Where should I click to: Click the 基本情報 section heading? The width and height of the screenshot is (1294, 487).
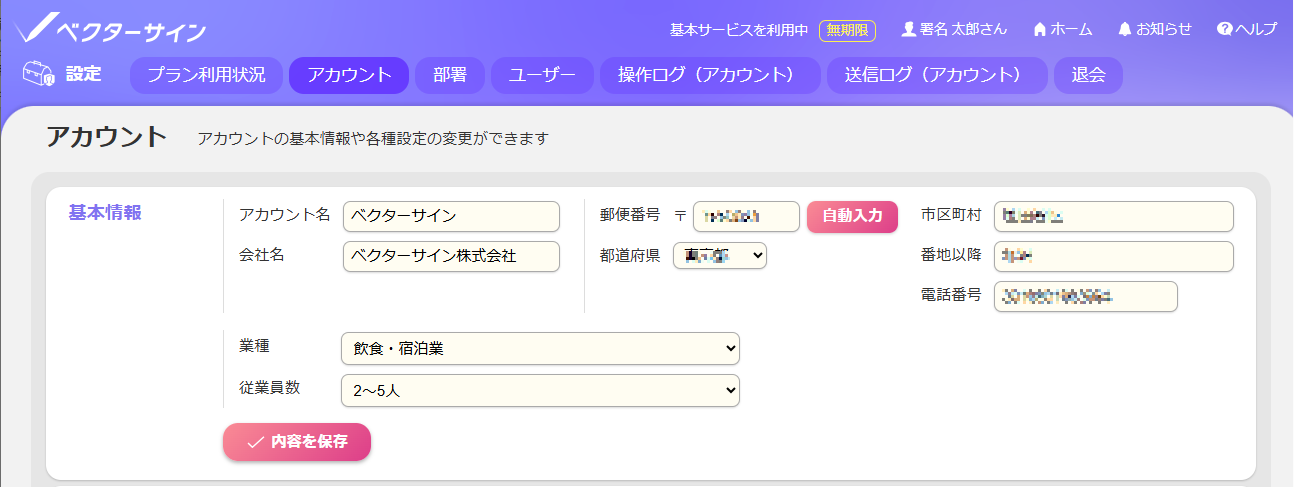pyautogui.click(x=105, y=213)
